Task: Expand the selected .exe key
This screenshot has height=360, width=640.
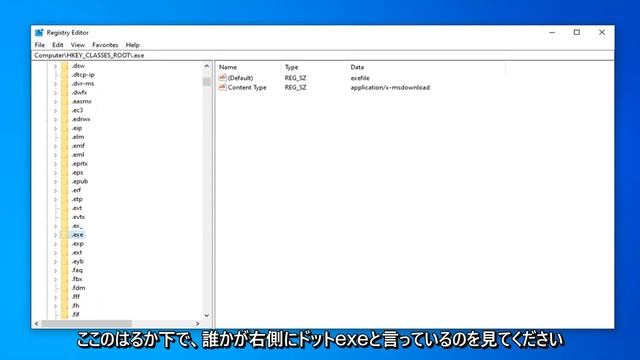Action: coord(55,235)
